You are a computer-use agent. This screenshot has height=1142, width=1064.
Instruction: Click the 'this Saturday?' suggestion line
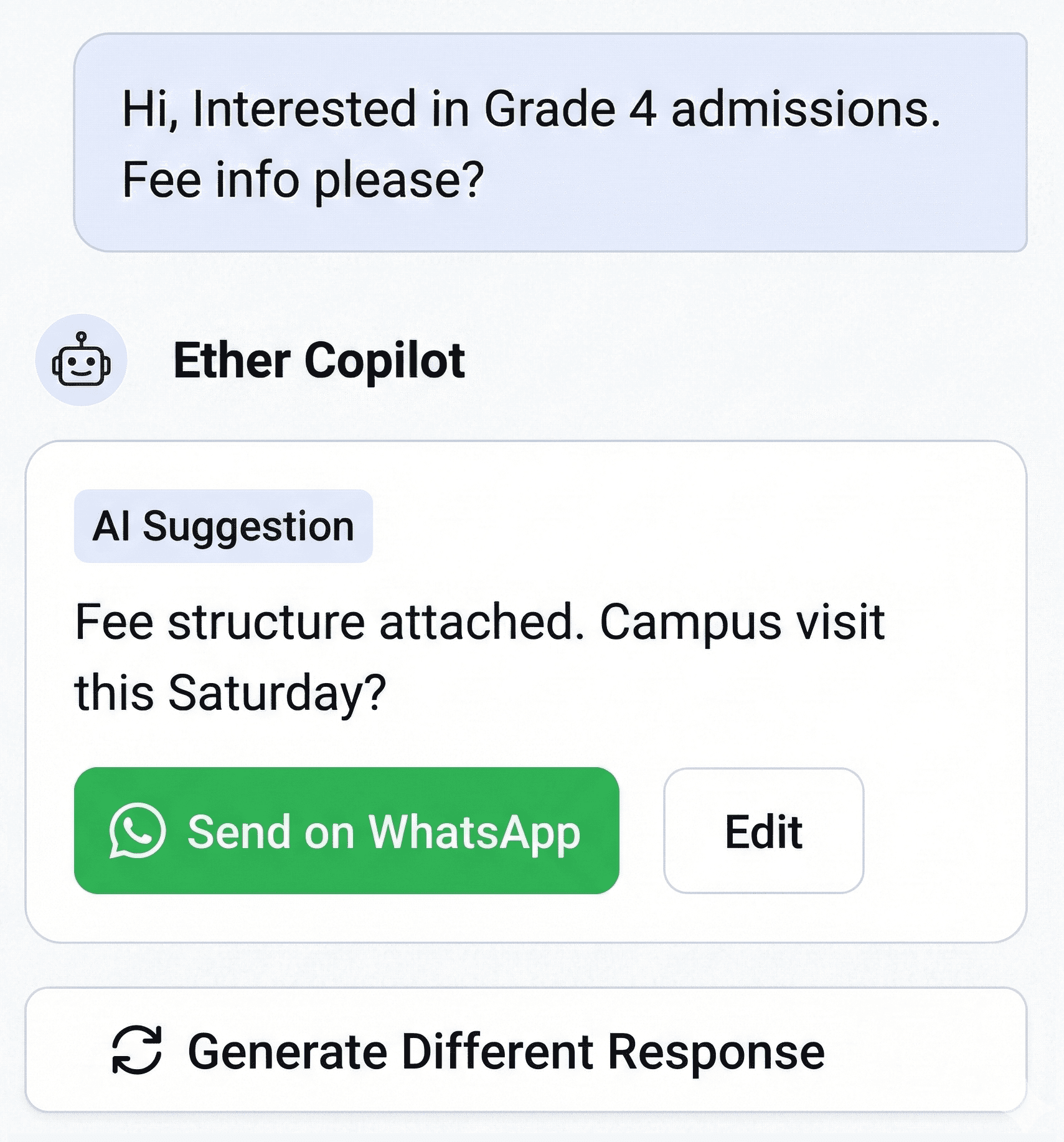click(x=230, y=692)
